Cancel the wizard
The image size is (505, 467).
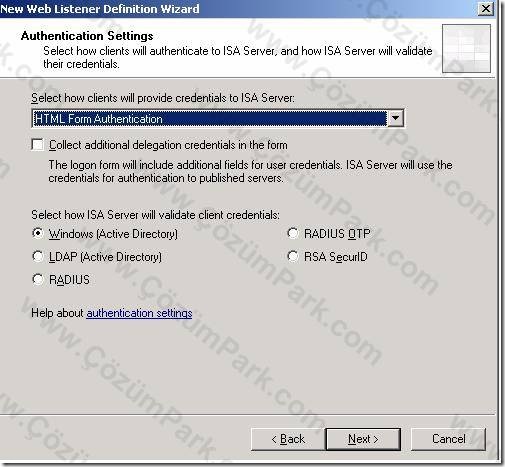[448, 439]
